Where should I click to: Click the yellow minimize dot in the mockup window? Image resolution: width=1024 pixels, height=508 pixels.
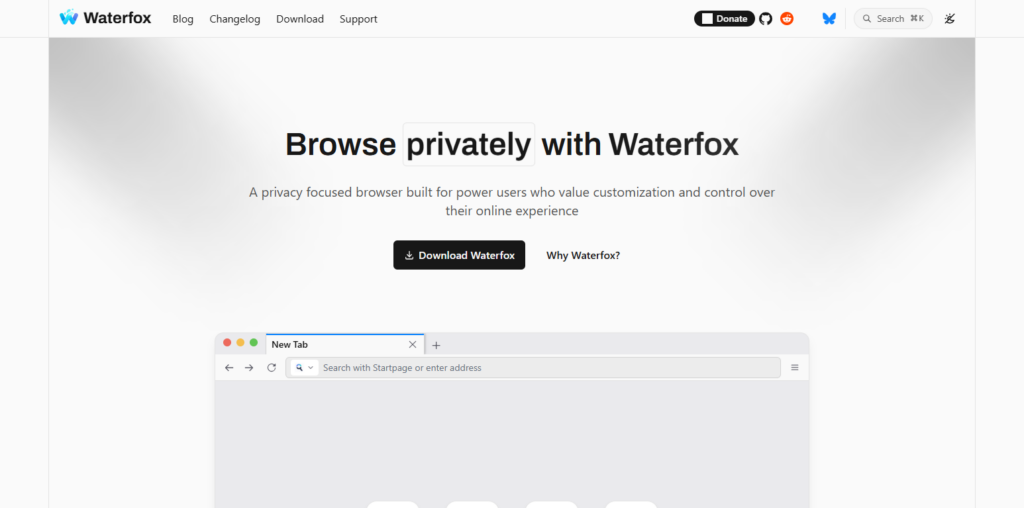pyautogui.click(x=240, y=343)
